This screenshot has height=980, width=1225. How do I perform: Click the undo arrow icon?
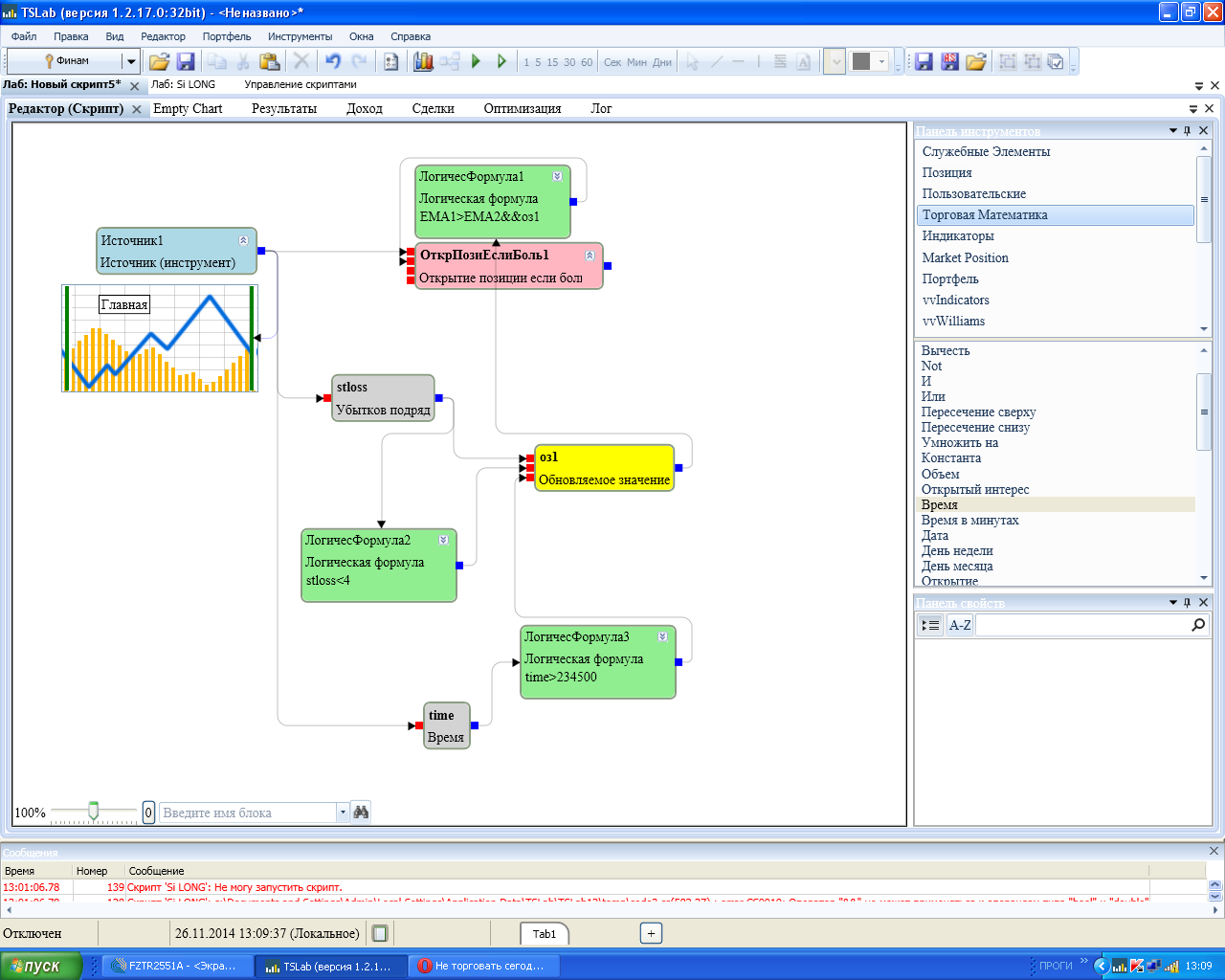tap(333, 61)
